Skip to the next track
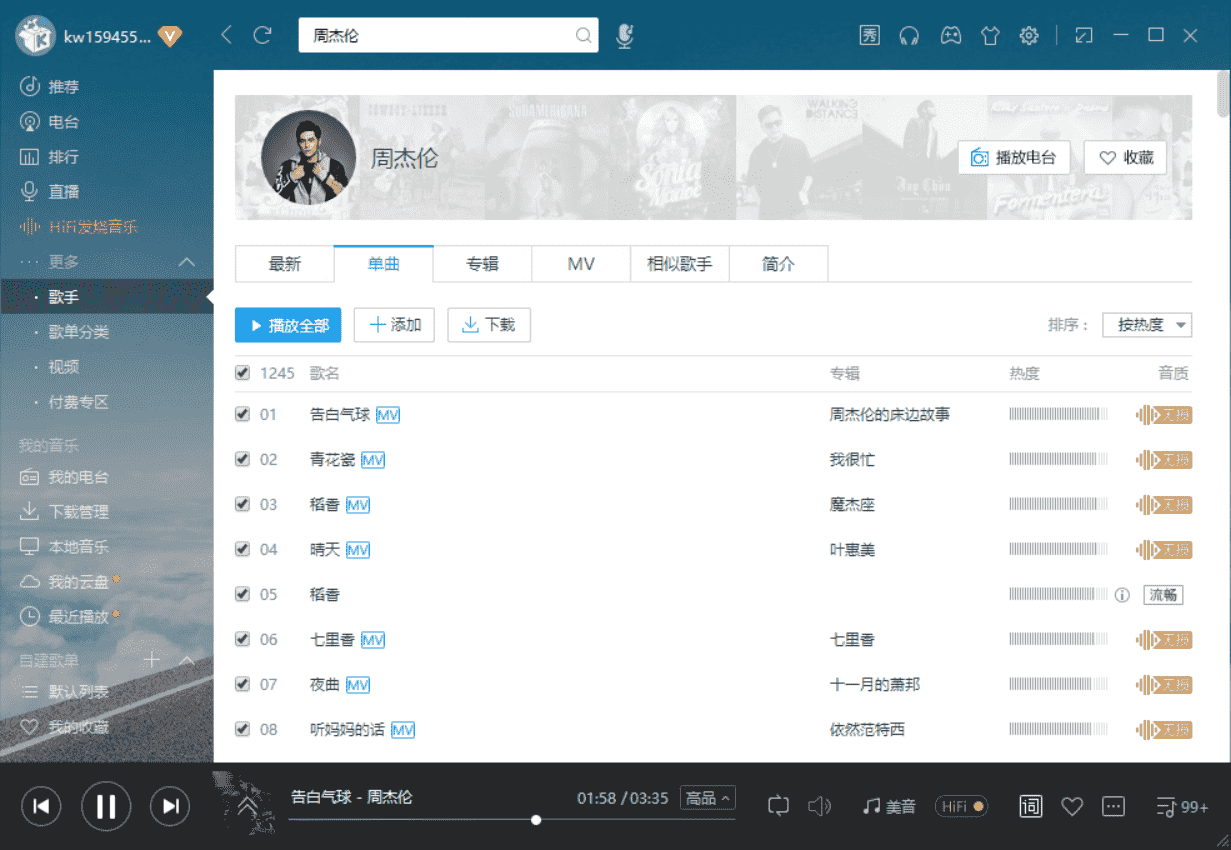 (x=170, y=806)
